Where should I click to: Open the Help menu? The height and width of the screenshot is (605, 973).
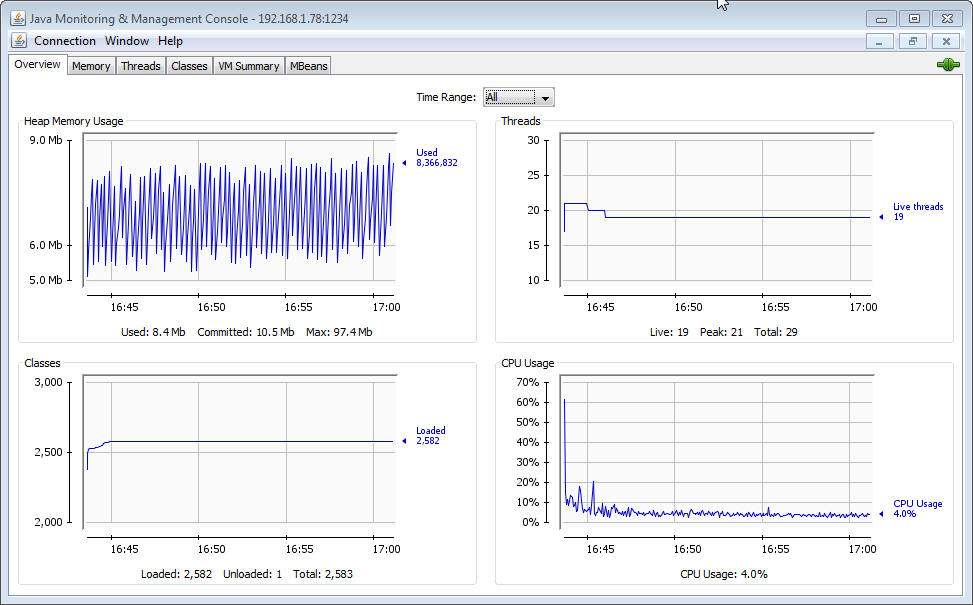(x=170, y=41)
